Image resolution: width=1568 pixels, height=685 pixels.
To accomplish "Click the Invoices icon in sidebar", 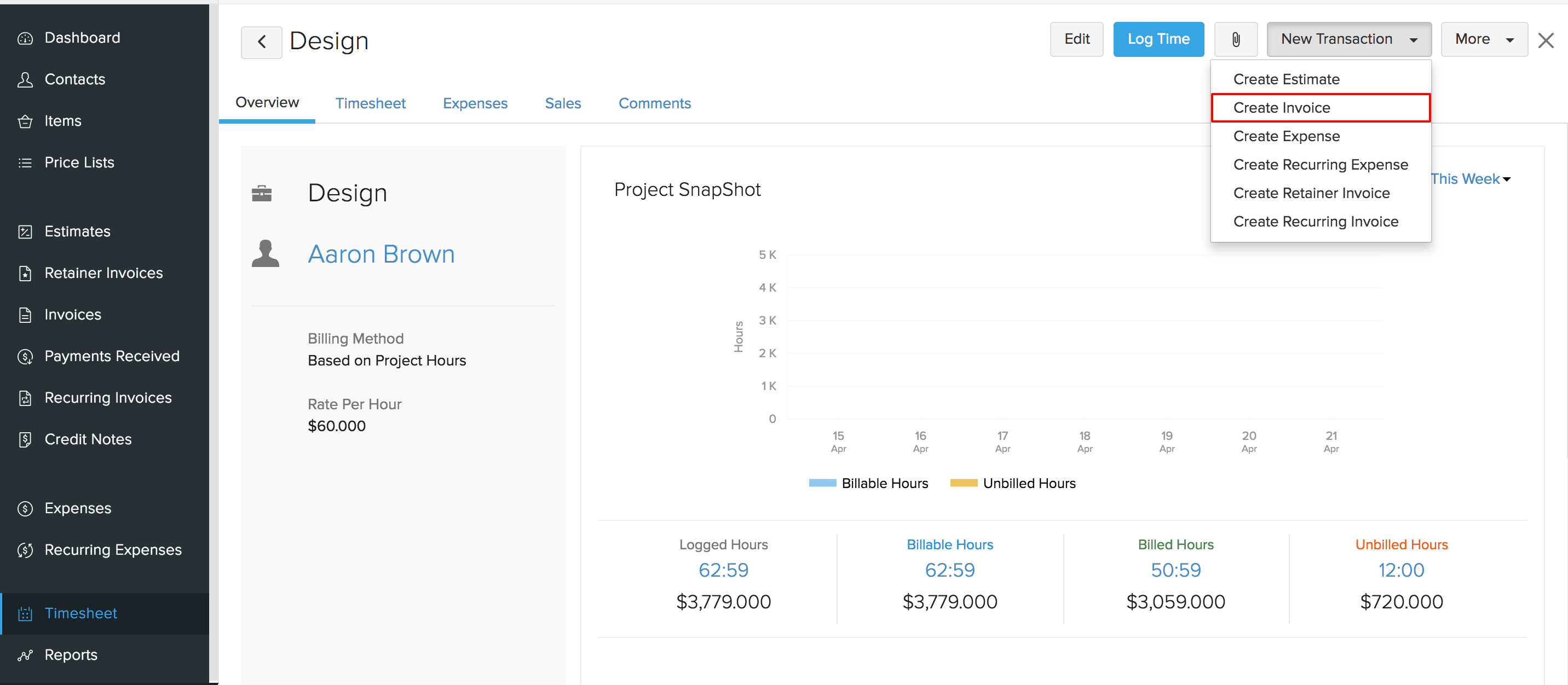I will pyautogui.click(x=27, y=314).
